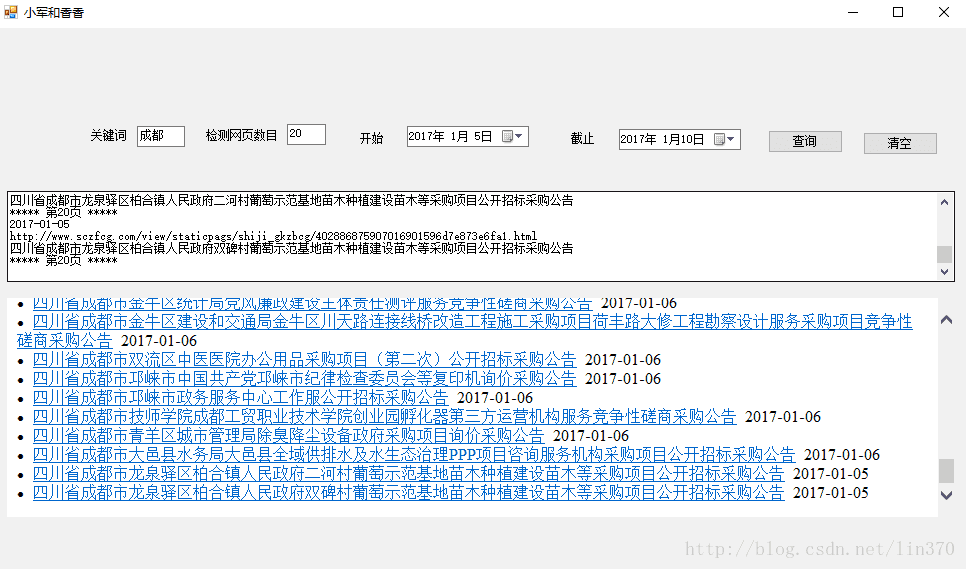Viewport: 966px width, 569px height.
Task: Select the year 2017年 in end date
Action: point(638,140)
